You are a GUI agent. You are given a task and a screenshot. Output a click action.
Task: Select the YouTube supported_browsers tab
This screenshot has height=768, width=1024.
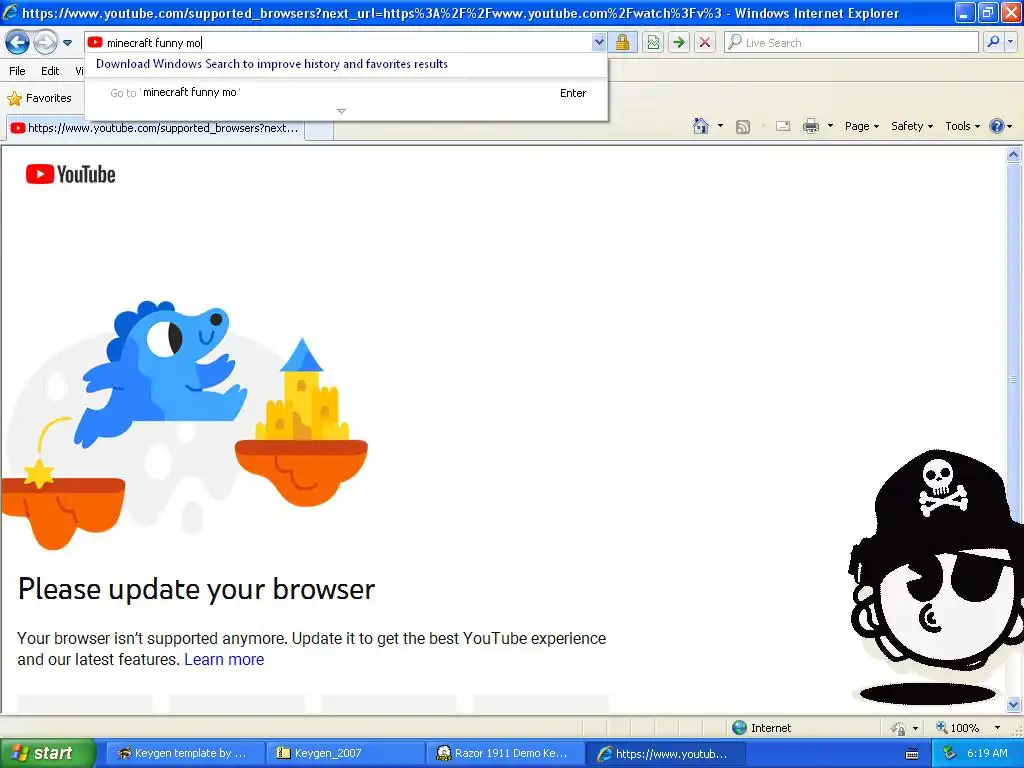pyautogui.click(x=155, y=128)
